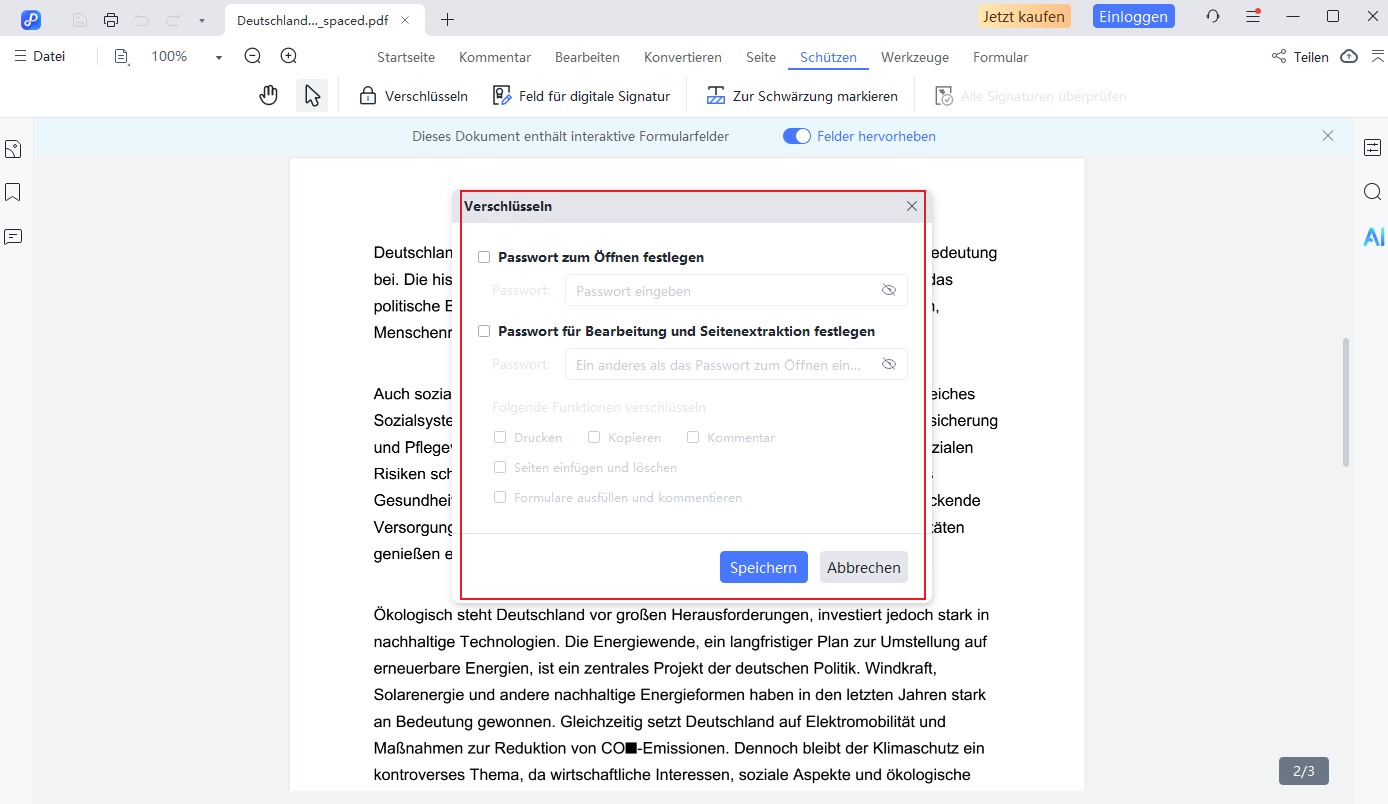Select the Feld für digitale Signatur tool

581,95
